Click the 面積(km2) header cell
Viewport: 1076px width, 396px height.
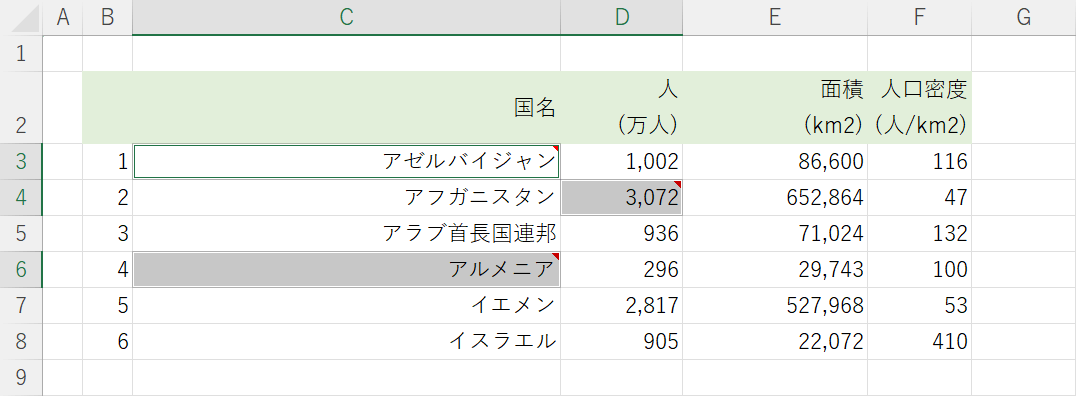775,108
